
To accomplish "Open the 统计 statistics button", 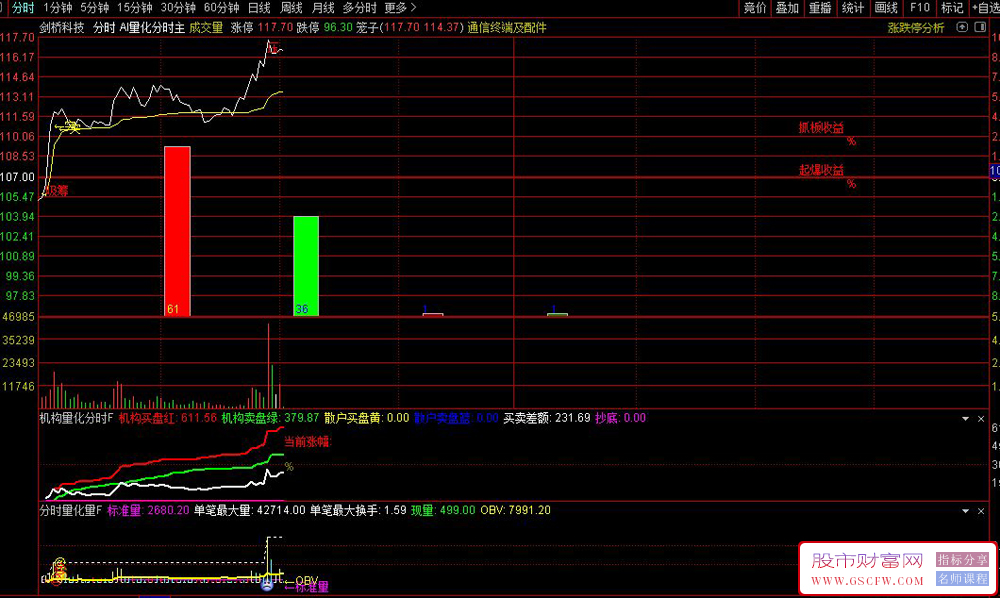I will click(853, 8).
